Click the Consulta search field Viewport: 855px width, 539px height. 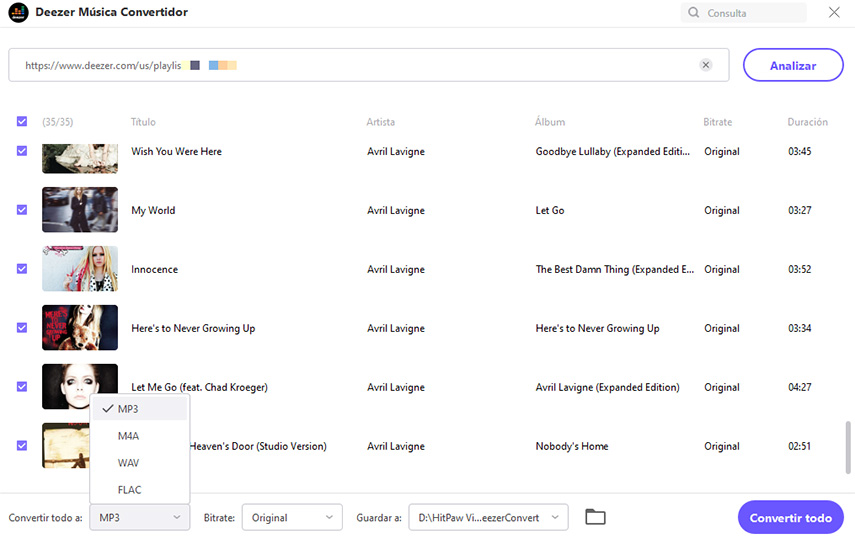(744, 13)
